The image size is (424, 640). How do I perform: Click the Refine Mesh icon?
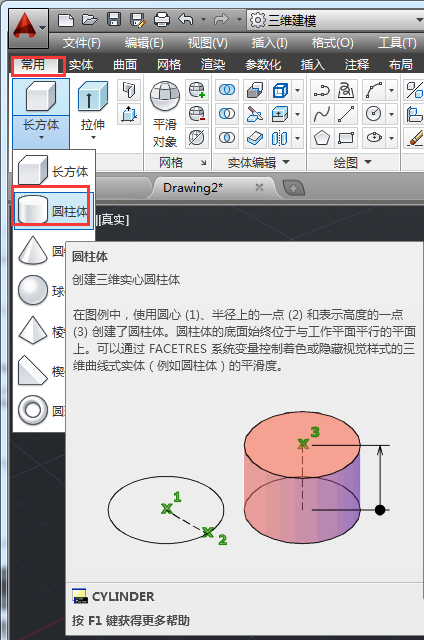point(197,138)
